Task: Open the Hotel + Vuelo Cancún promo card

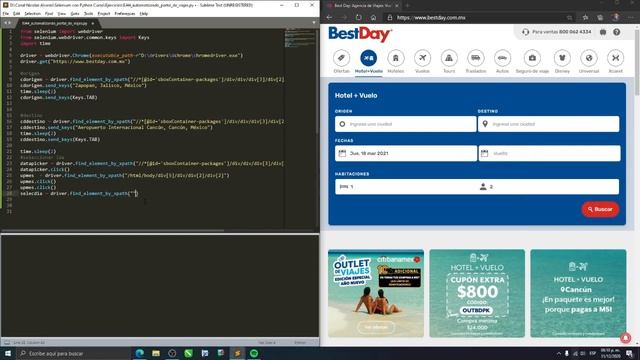Action: pyautogui.click(x=578, y=293)
